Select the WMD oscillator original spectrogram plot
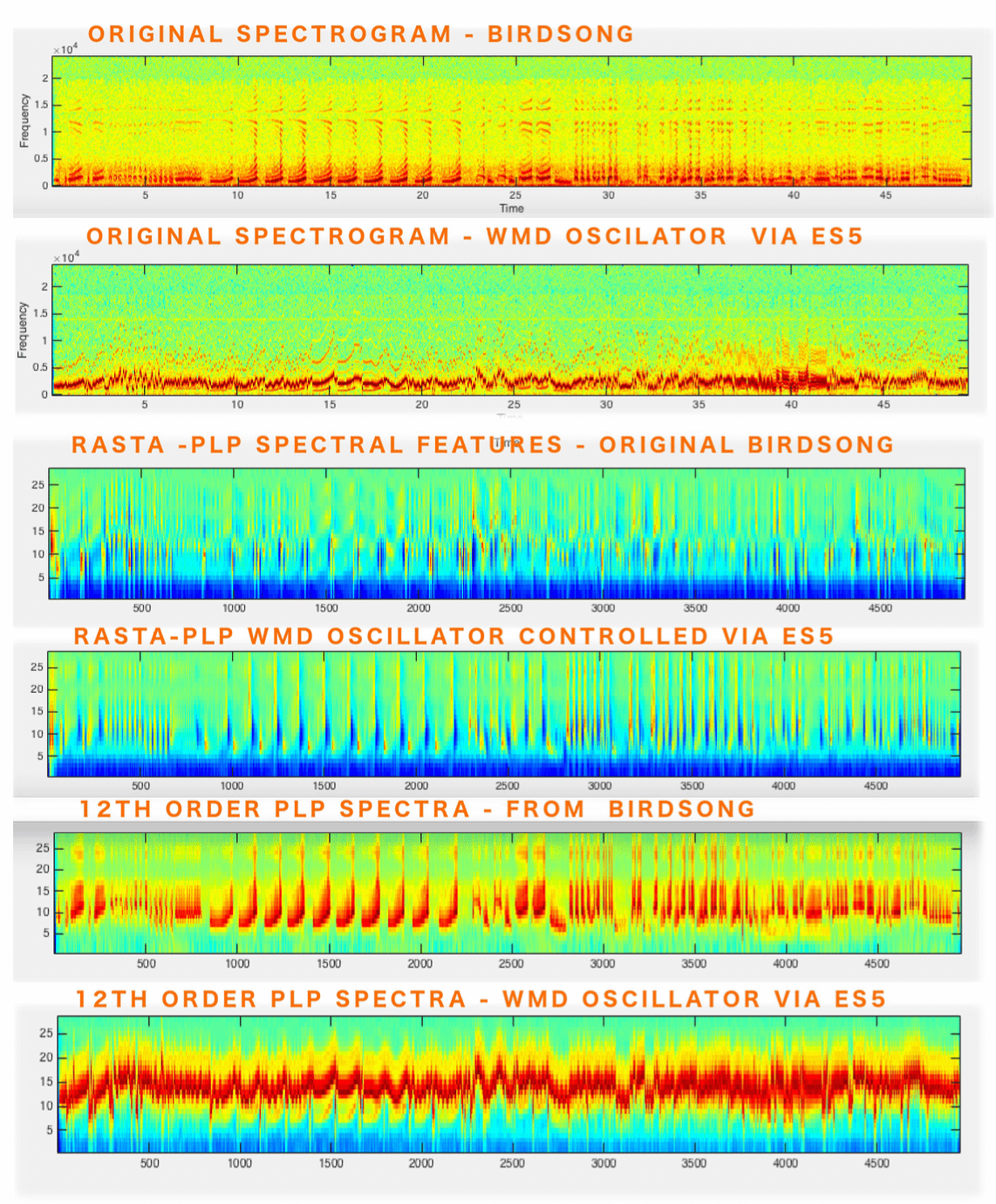The height and width of the screenshot is (1204, 996). point(510,329)
